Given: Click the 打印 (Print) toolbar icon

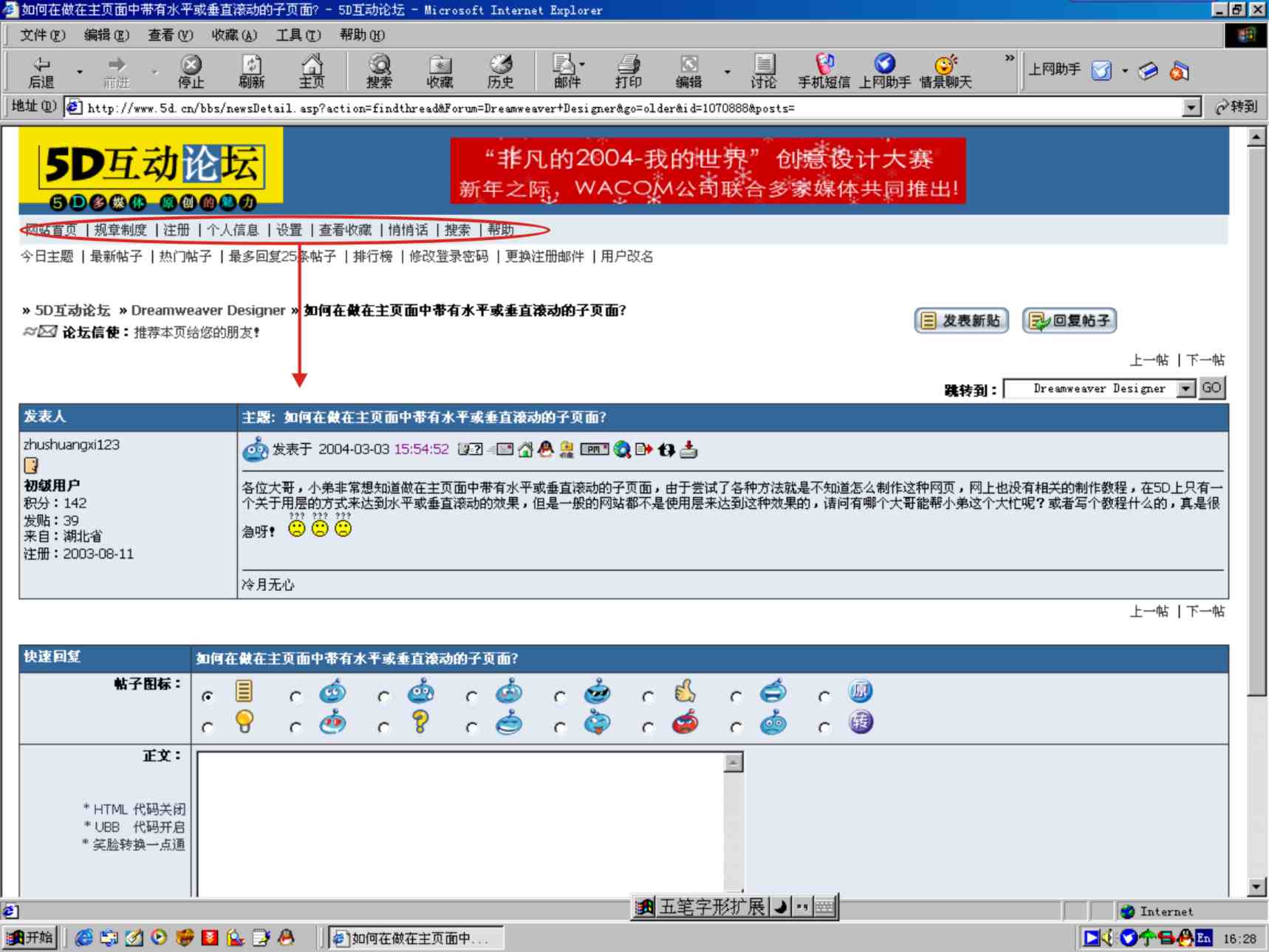Looking at the screenshot, I should pyautogui.click(x=628, y=71).
